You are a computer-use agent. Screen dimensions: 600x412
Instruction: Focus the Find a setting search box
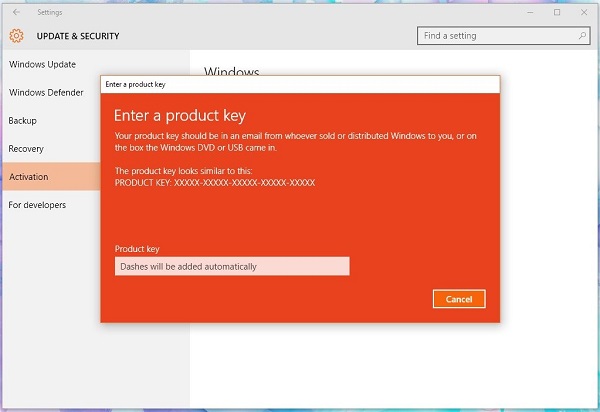coord(504,36)
